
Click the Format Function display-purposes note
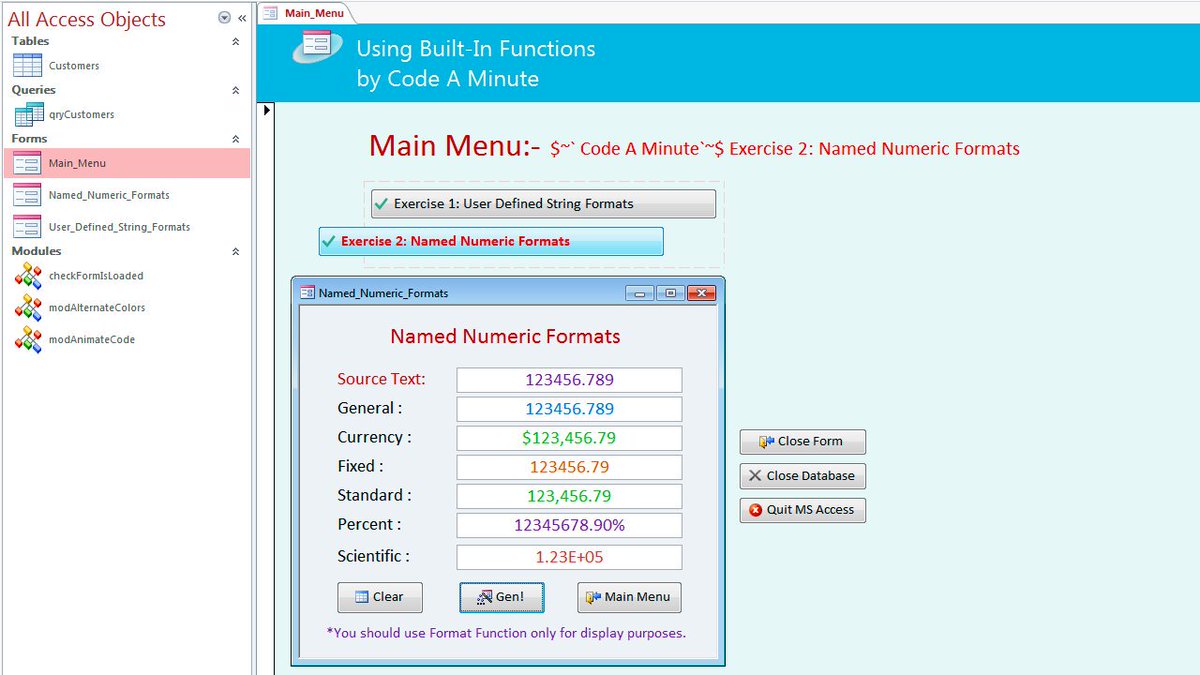point(506,633)
